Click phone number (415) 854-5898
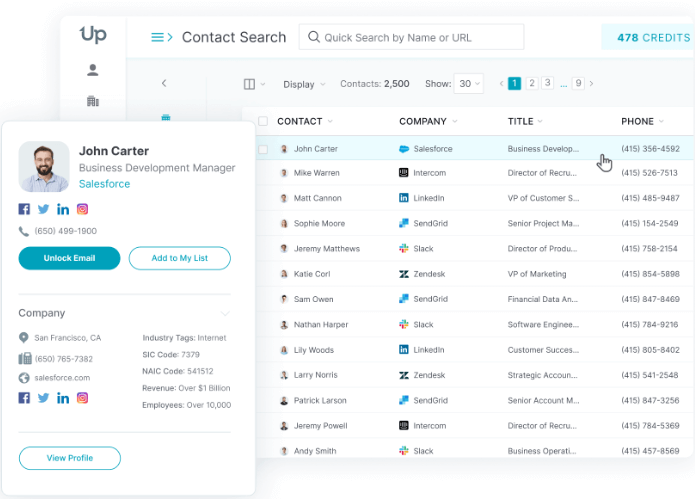Viewport: 695px width, 499px height. (650, 274)
